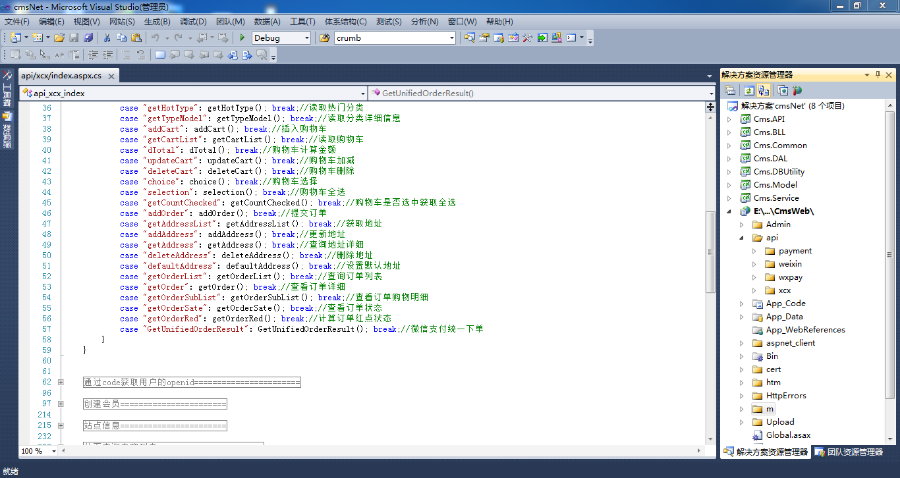Click the crumb search input field
The image size is (900, 478).
pos(392,38)
